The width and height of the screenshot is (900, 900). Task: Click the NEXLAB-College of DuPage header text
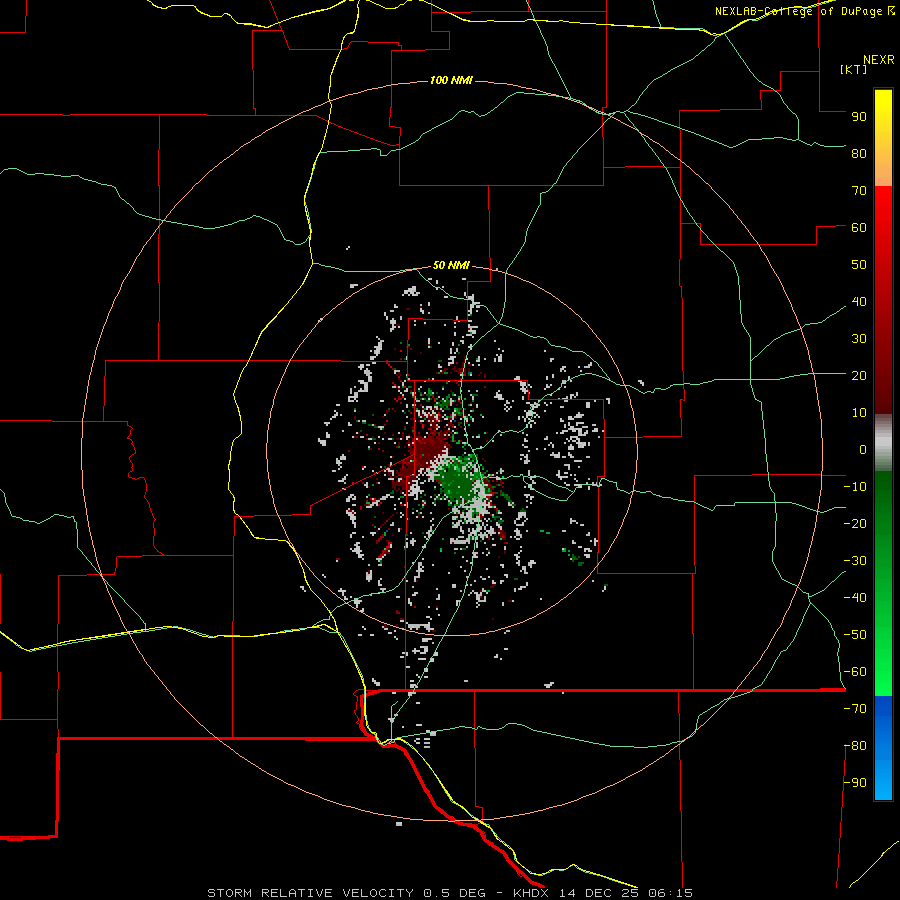click(x=798, y=11)
